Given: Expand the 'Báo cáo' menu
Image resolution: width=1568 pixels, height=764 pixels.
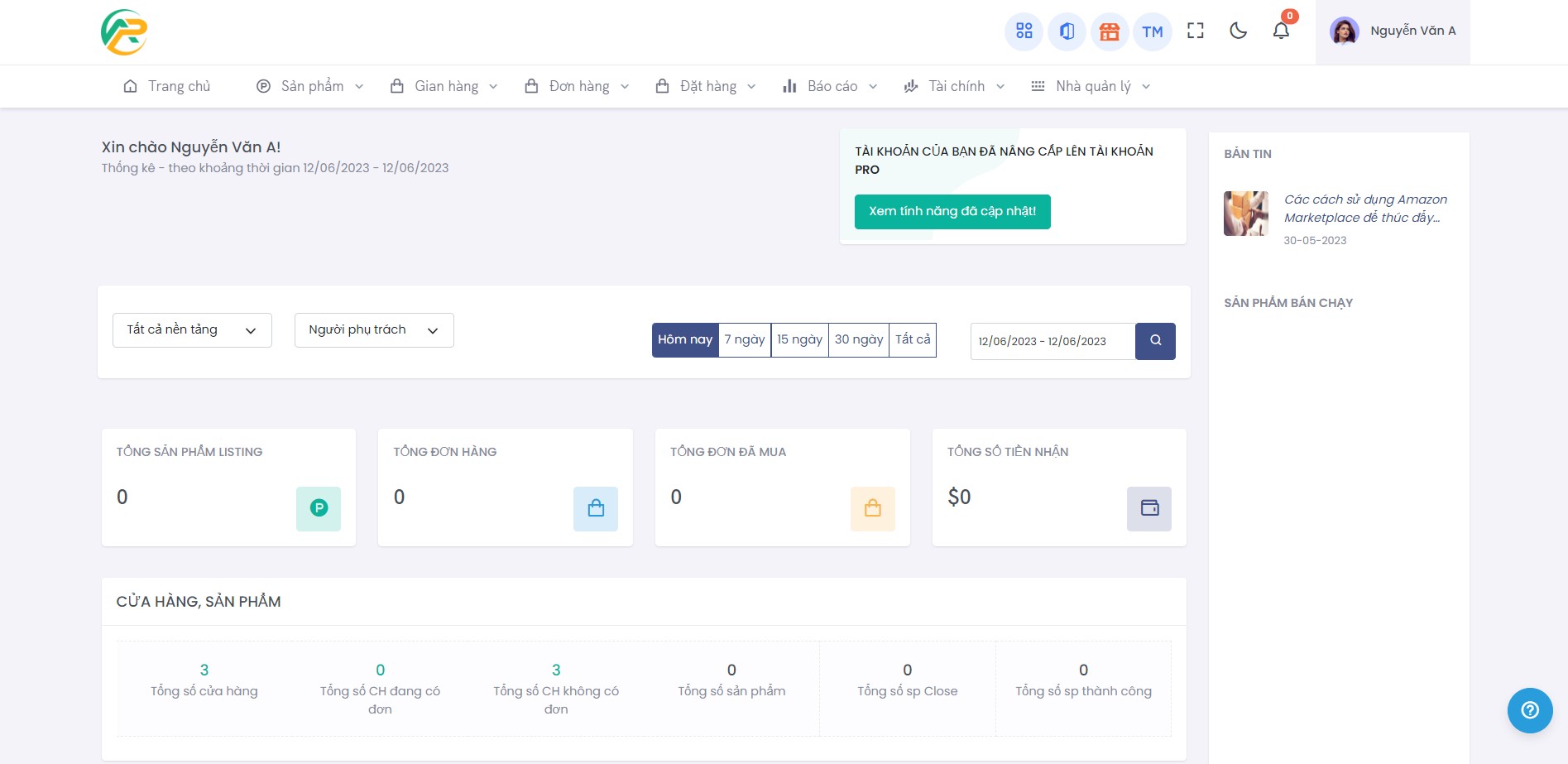Looking at the screenshot, I should 827,86.
